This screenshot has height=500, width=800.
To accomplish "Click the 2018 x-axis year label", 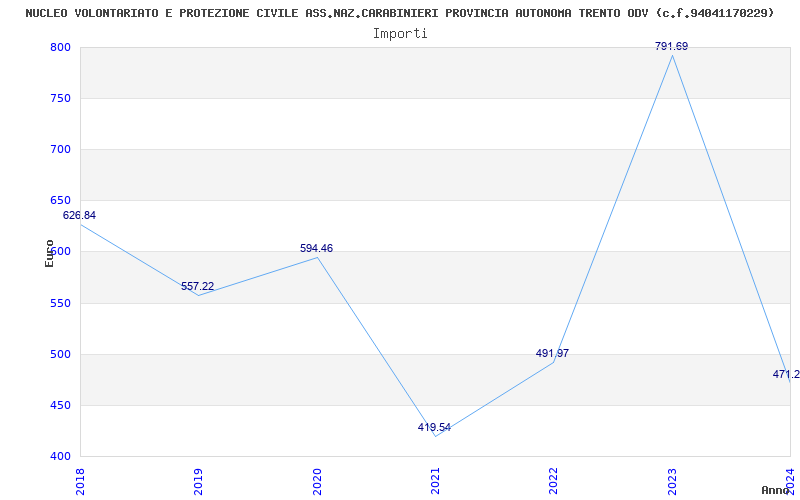I will coord(80,481).
